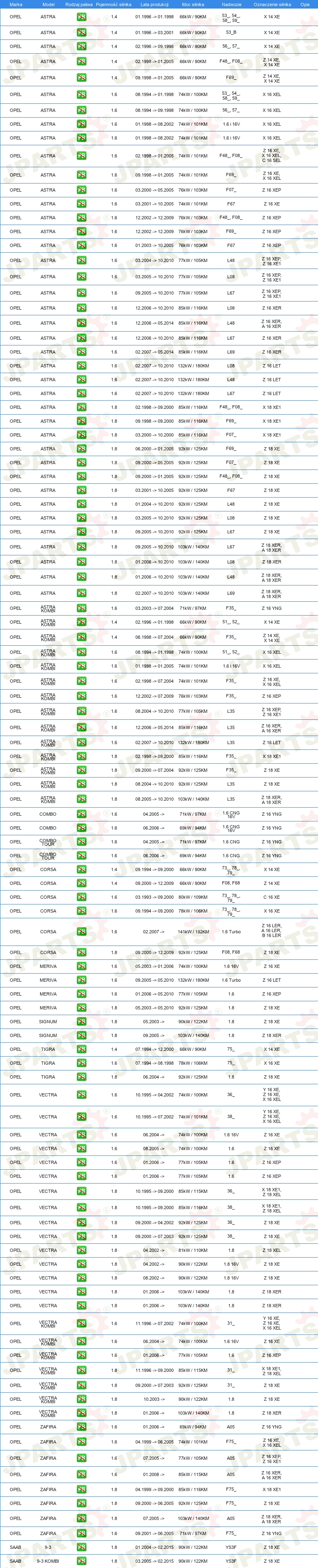Select the 'C 16 XE' engine code cell

click(x=272, y=897)
